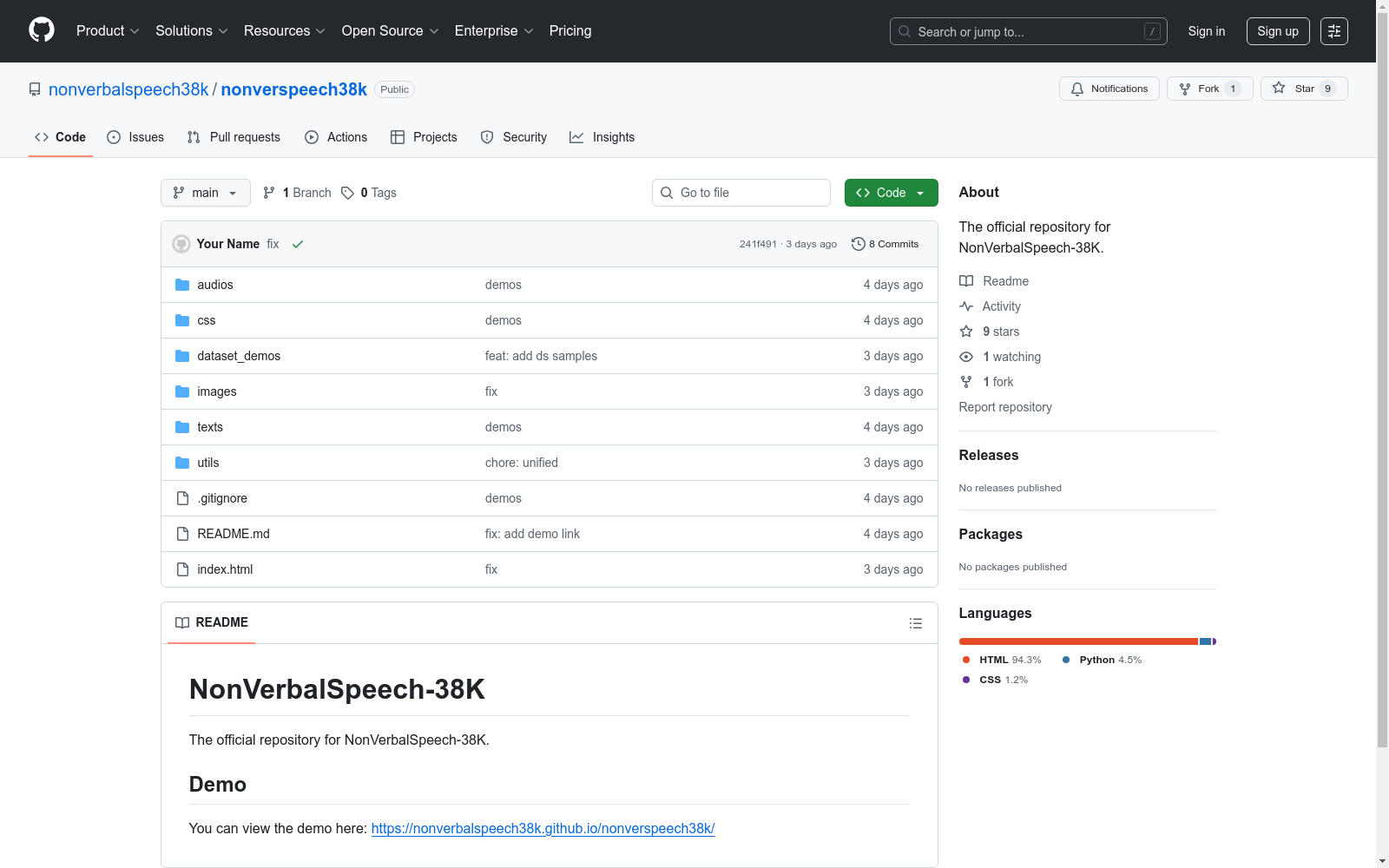Click the Report repository link
Screen dimensions: 1389x868
1005,407
